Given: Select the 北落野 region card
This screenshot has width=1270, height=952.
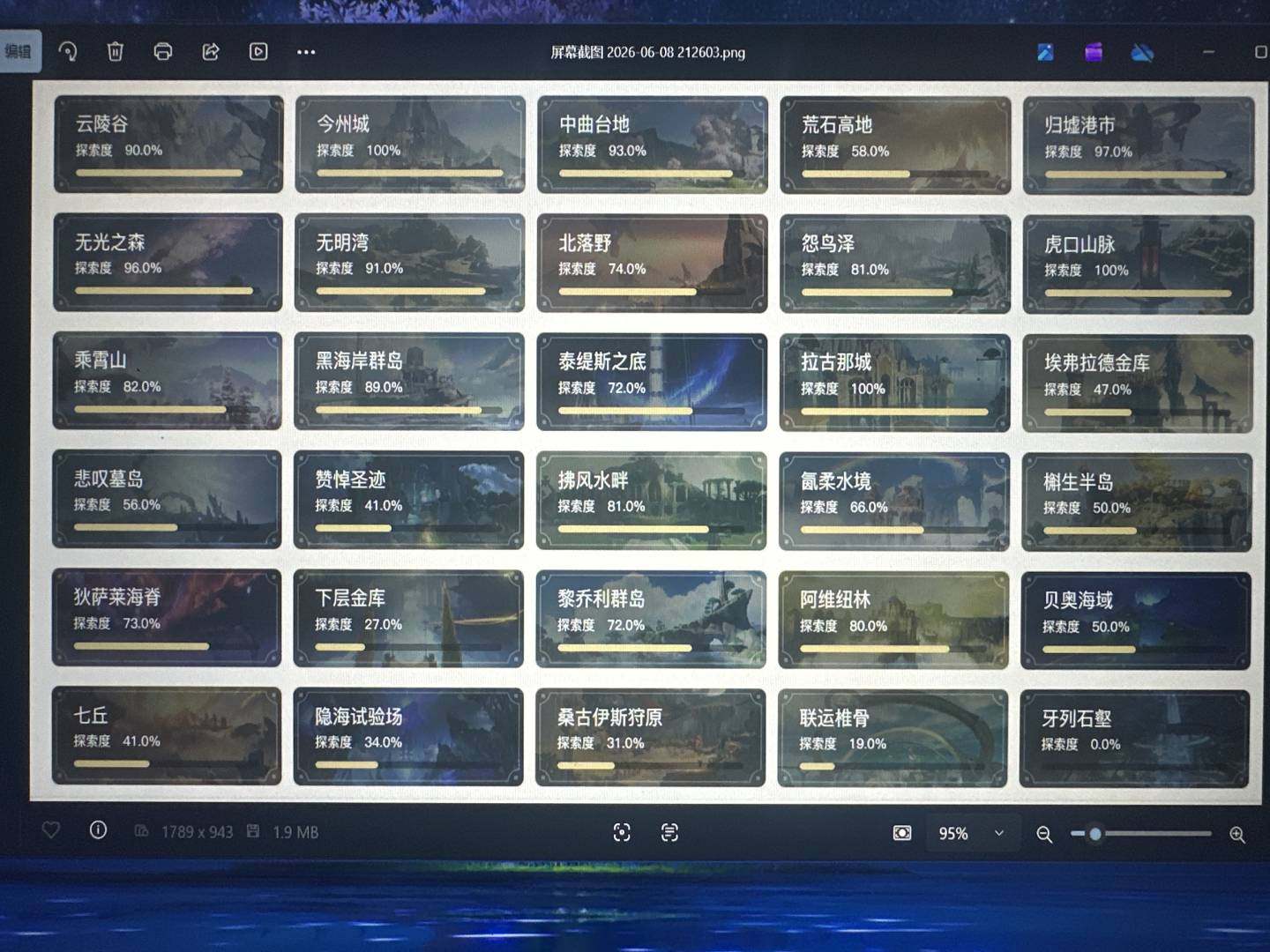Looking at the screenshot, I should coord(653,264).
